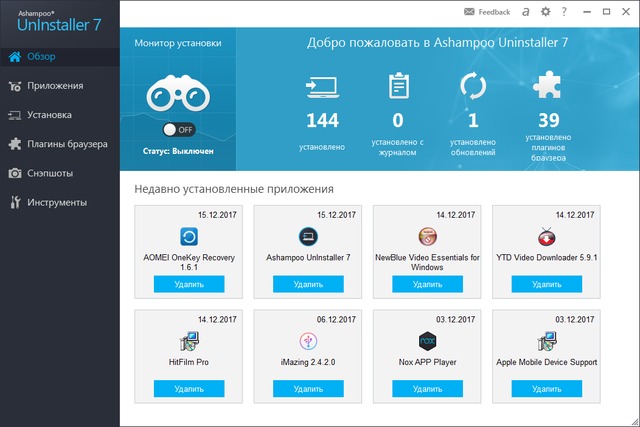640x427 pixels.
Task: Open settings with the gear icon
Action: click(545, 12)
